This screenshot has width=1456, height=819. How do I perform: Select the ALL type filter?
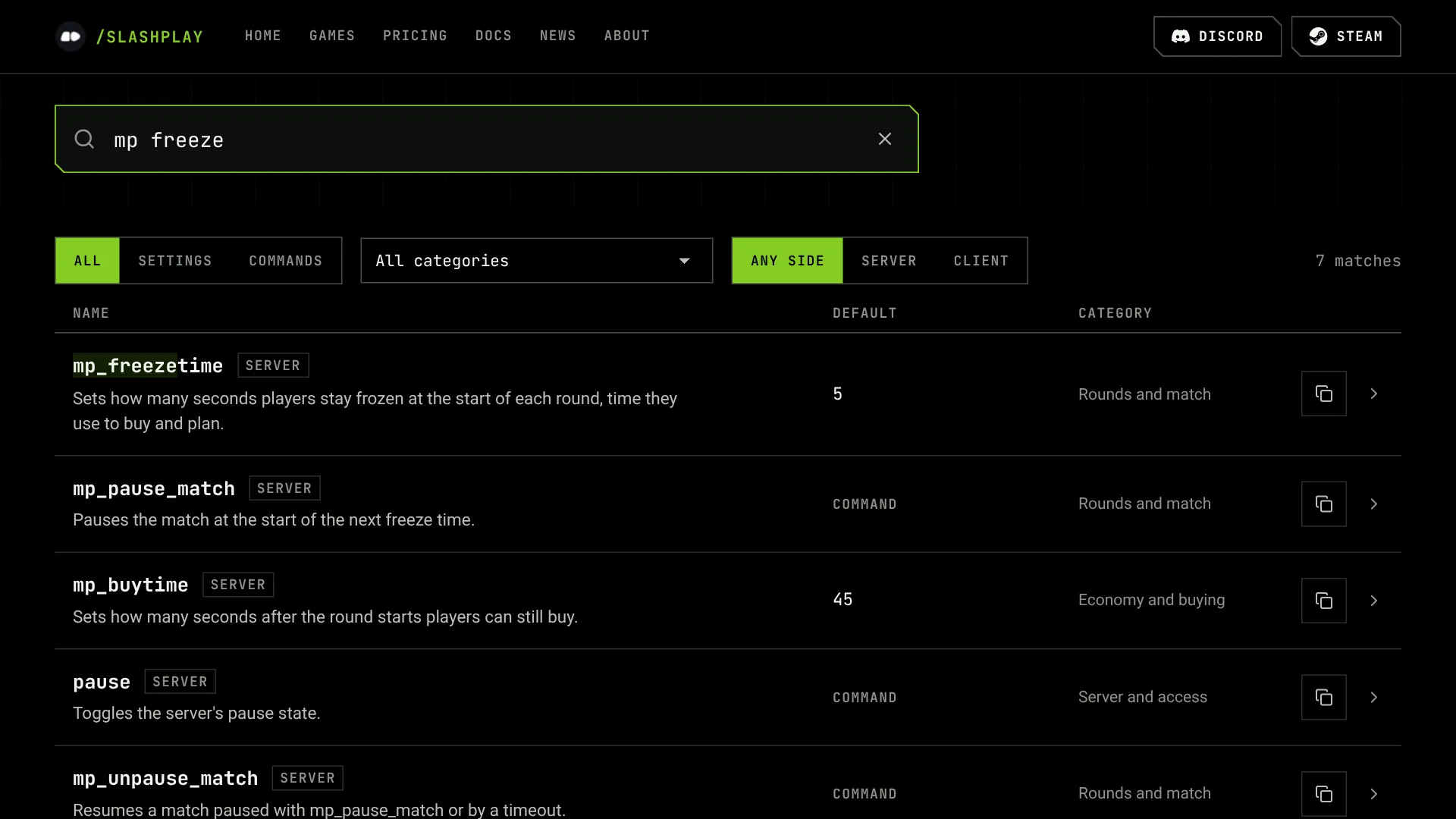87,261
